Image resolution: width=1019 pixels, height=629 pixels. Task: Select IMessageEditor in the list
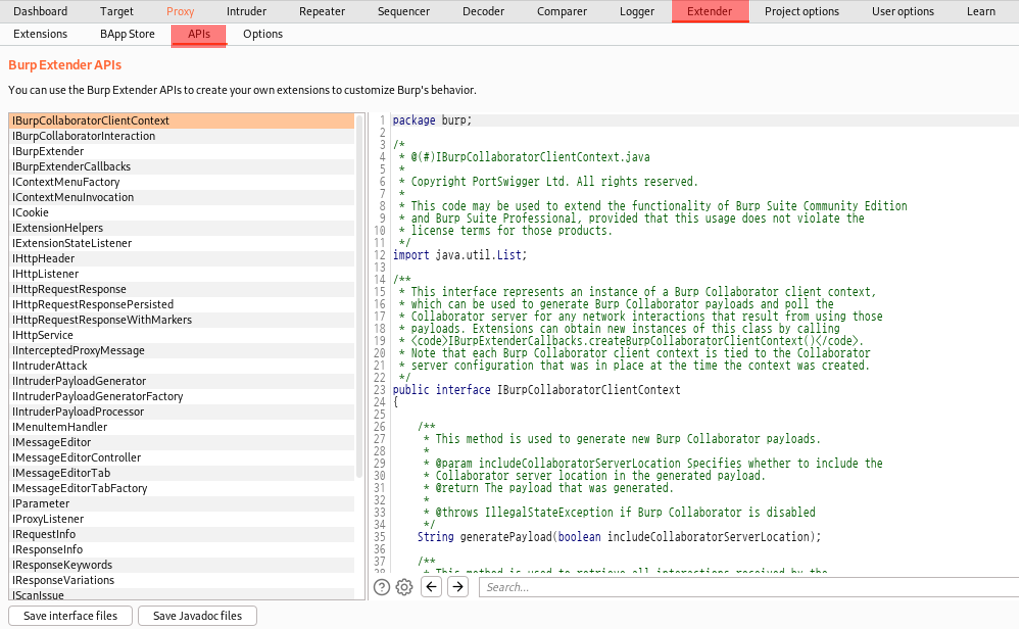pos(181,442)
